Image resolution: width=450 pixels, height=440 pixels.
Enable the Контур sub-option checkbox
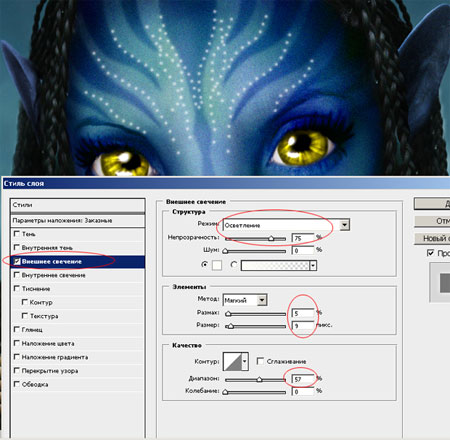pyautogui.click(x=24, y=302)
